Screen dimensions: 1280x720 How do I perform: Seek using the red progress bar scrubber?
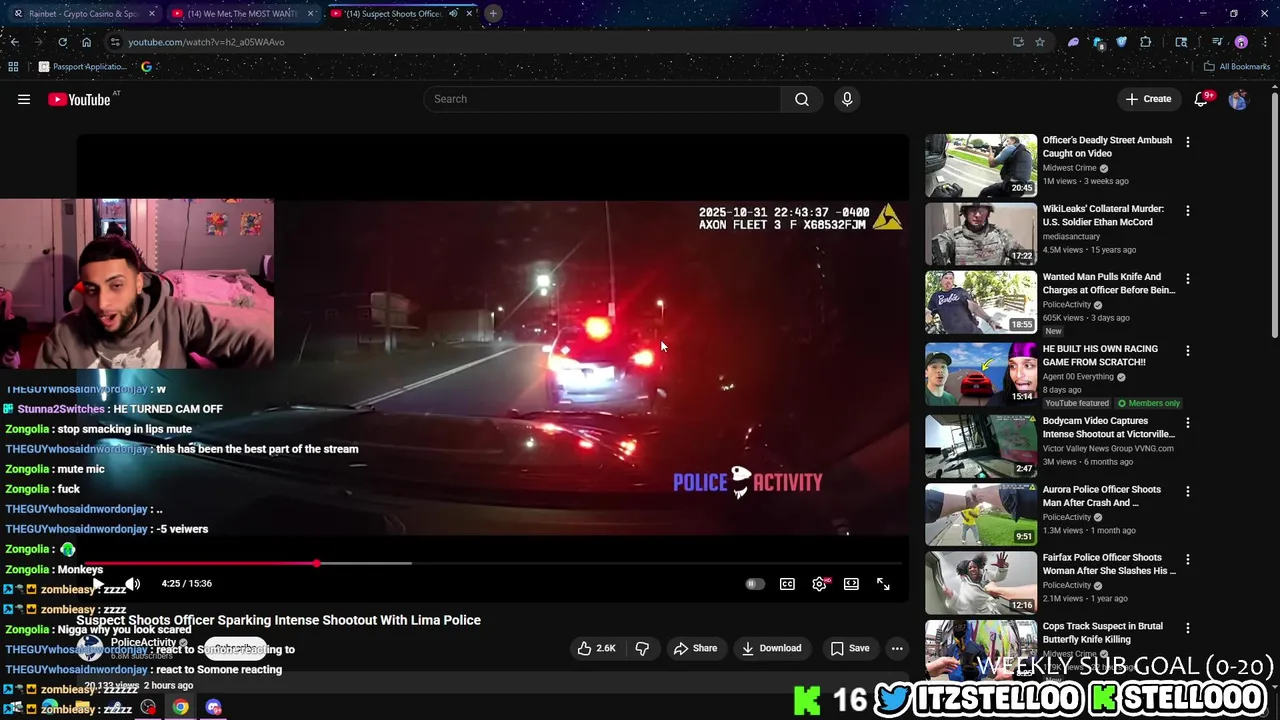(x=317, y=564)
